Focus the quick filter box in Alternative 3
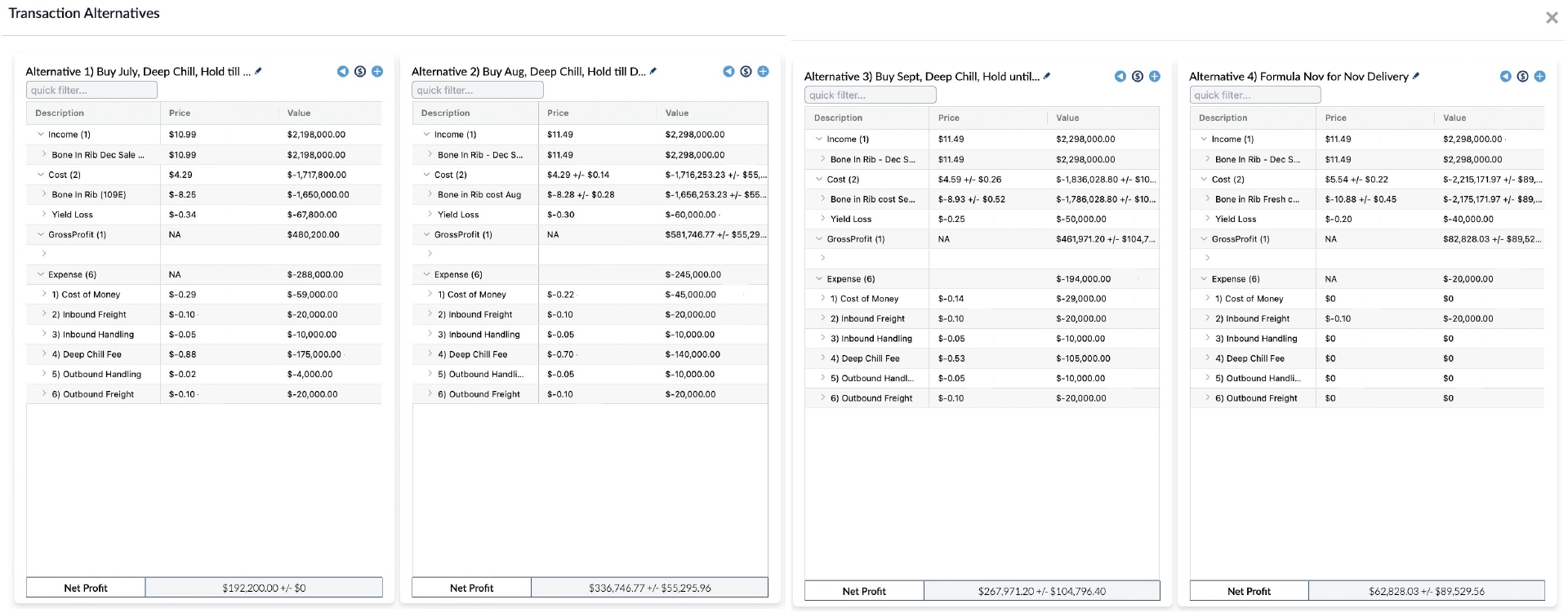This screenshot has width=1568, height=613. tap(870, 96)
